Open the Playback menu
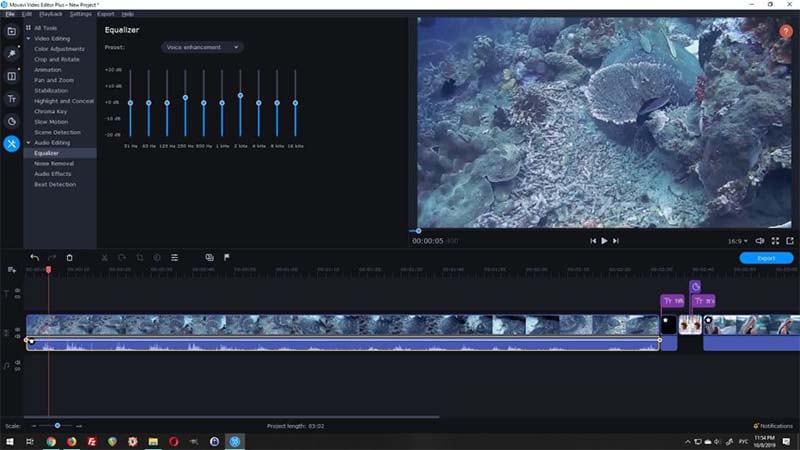Viewport: 800px width, 450px height. 50,14
